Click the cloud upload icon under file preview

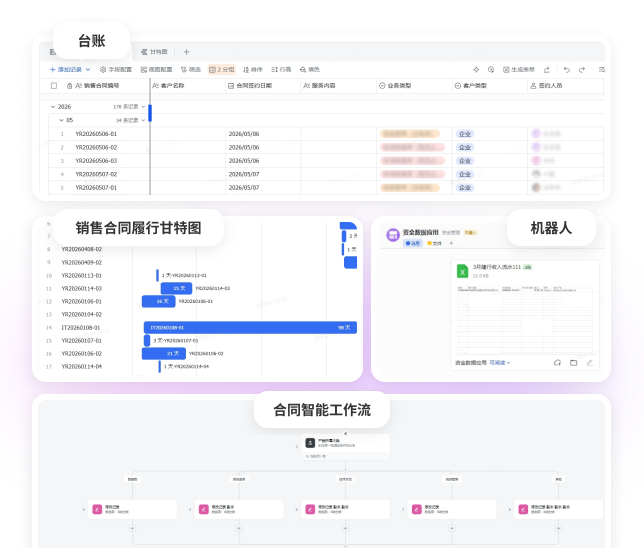557,363
